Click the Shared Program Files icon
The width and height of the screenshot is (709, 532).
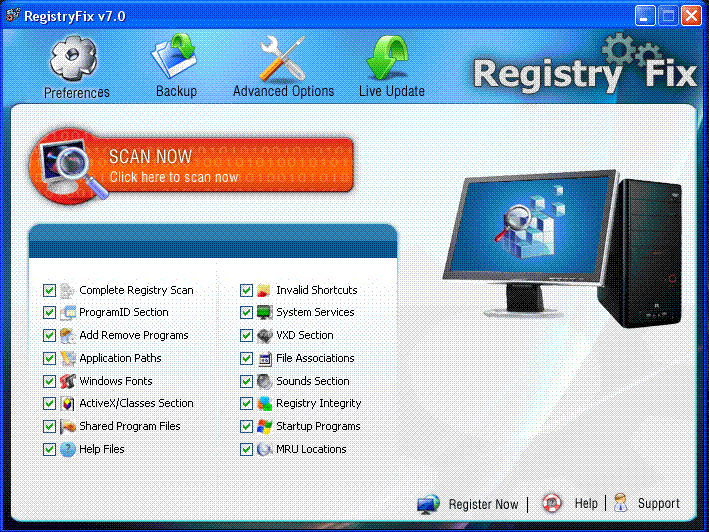(x=67, y=426)
